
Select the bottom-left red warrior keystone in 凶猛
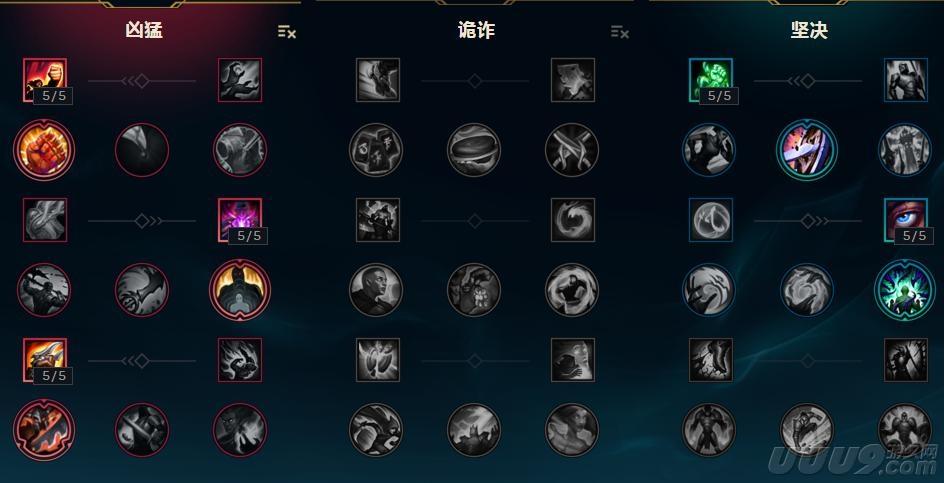(44, 430)
